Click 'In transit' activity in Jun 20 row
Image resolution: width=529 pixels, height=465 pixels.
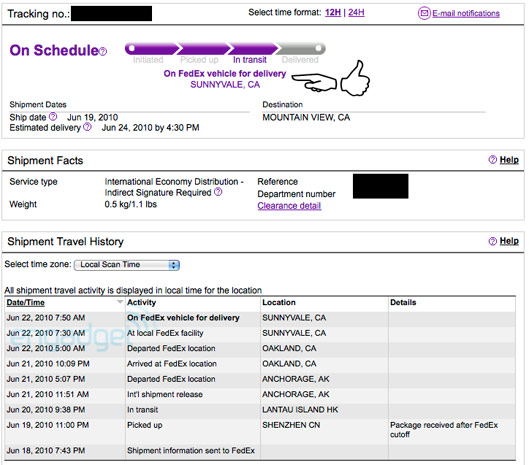tap(142, 410)
